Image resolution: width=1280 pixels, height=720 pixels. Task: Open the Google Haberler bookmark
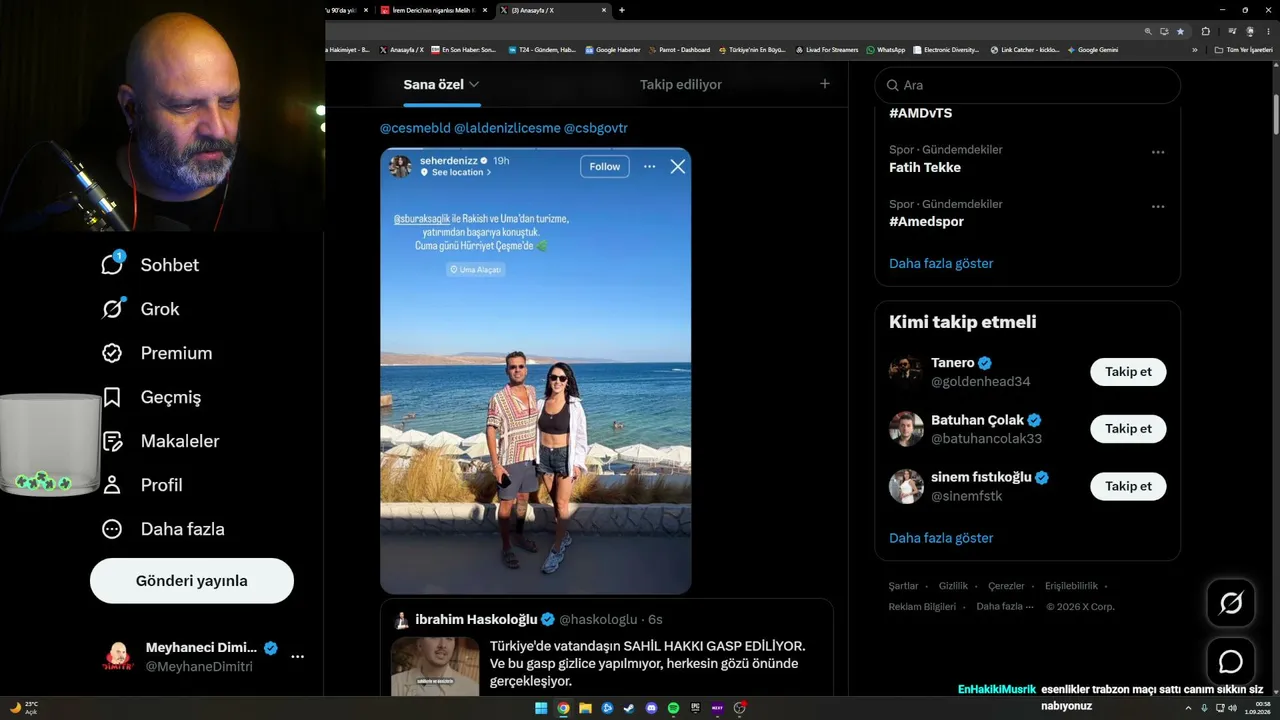click(x=613, y=49)
